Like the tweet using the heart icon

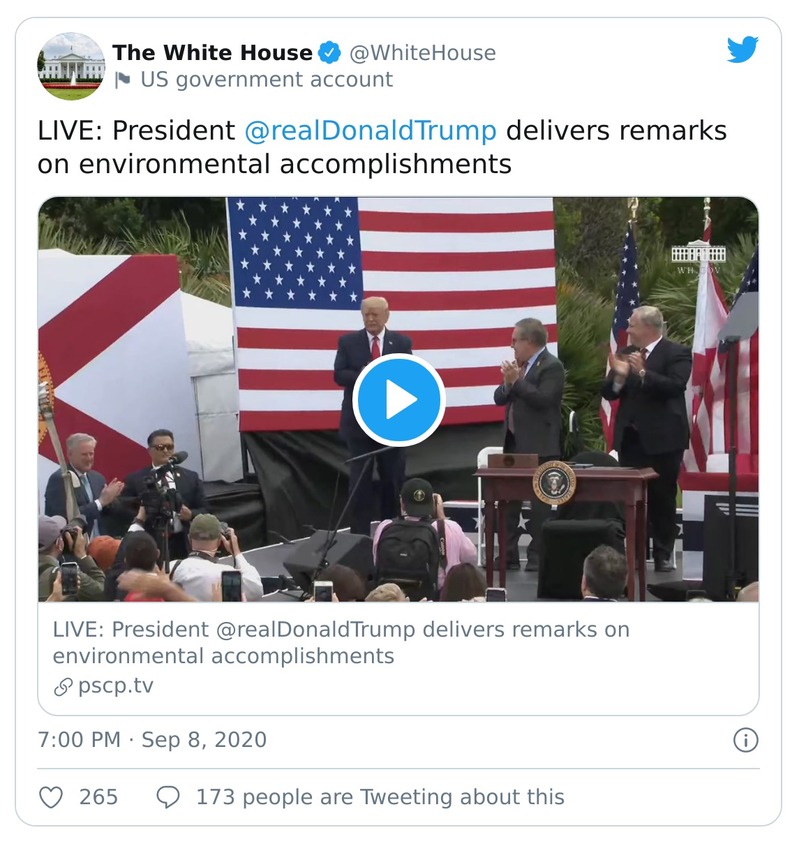51,796
